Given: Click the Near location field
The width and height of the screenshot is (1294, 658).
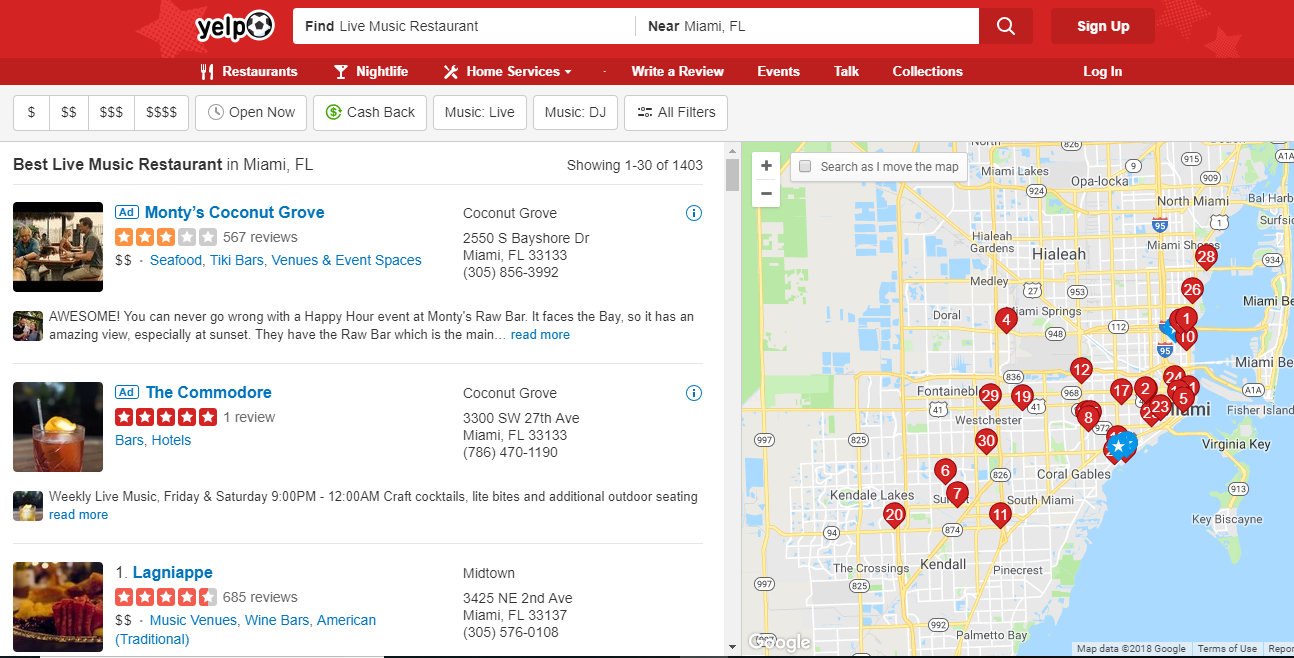Looking at the screenshot, I should [x=807, y=26].
